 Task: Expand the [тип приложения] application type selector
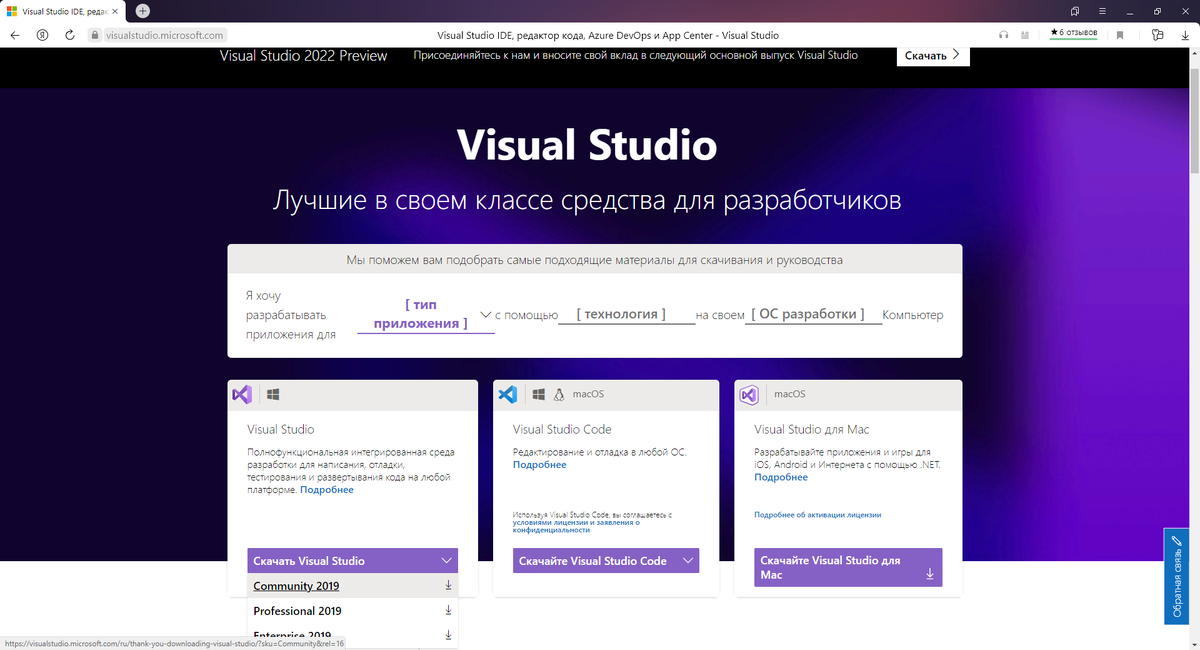(x=425, y=314)
